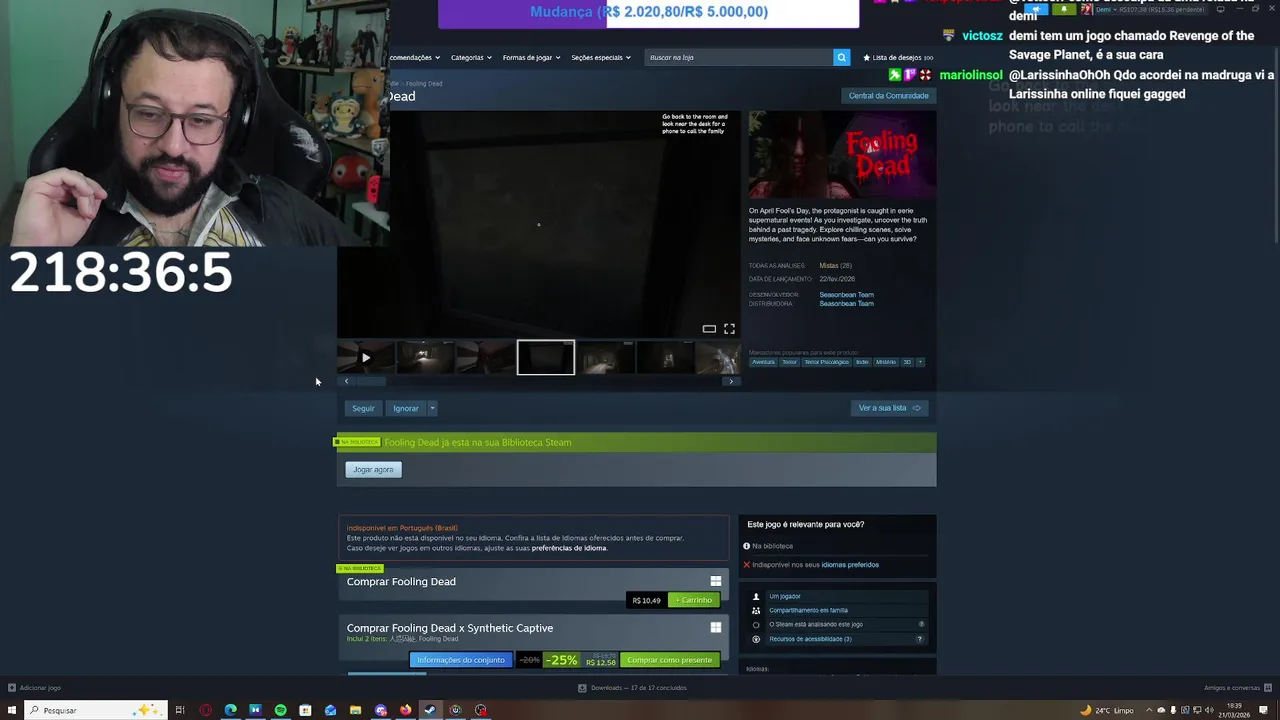The image size is (1280, 720).
Task: Open the Um jogador feature link
Action: coord(785,596)
